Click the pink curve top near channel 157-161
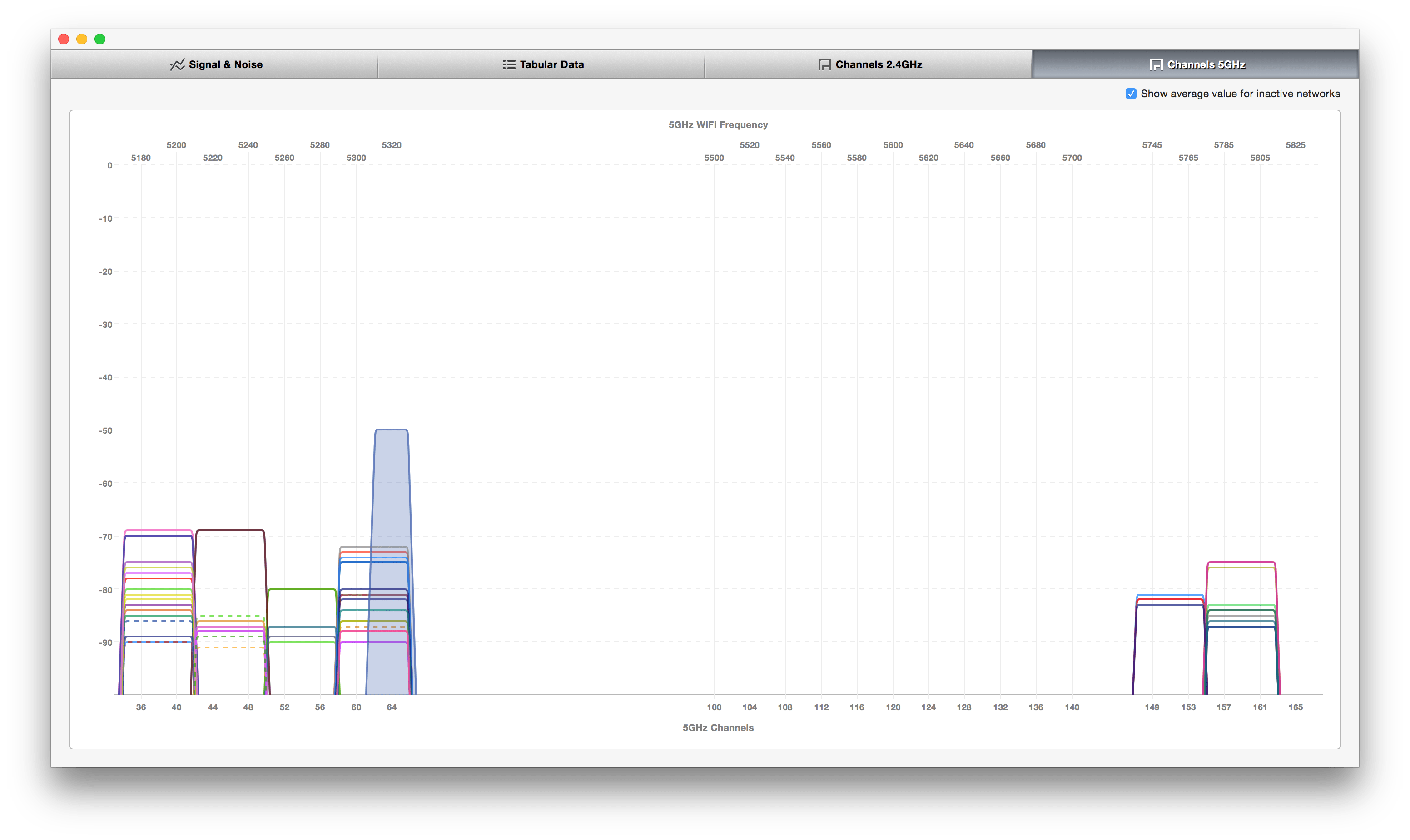This screenshot has height=840, width=1410. [x=1241, y=562]
